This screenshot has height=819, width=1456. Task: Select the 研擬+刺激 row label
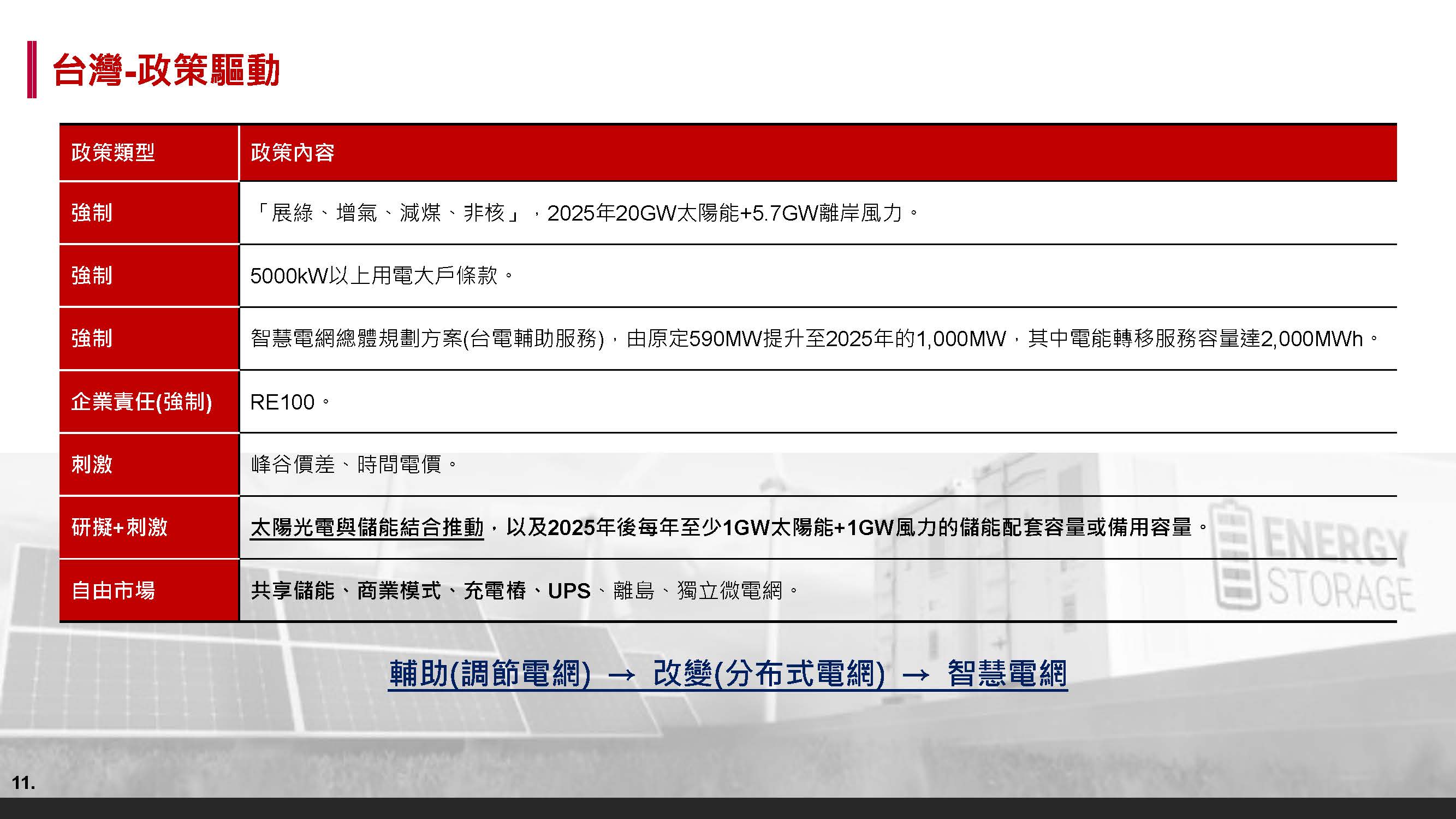coord(119,527)
